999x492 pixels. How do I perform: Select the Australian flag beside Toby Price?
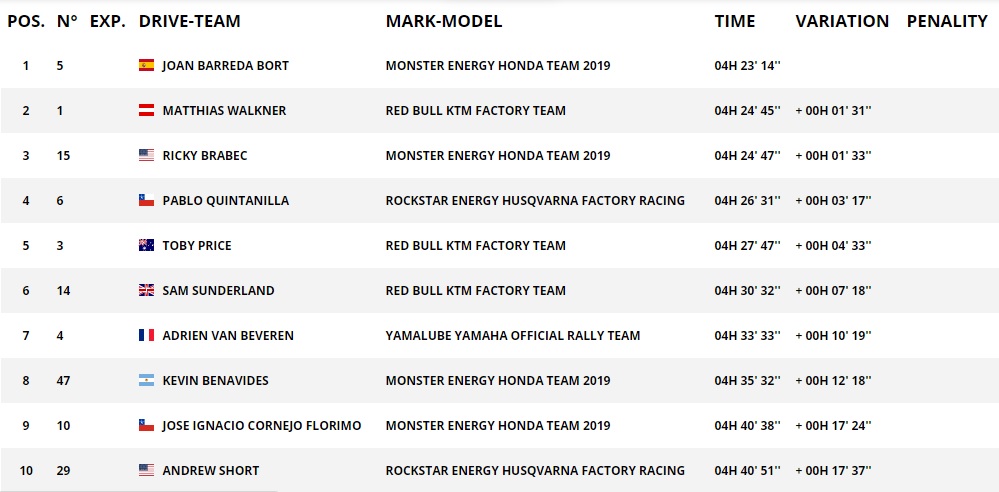[147, 245]
